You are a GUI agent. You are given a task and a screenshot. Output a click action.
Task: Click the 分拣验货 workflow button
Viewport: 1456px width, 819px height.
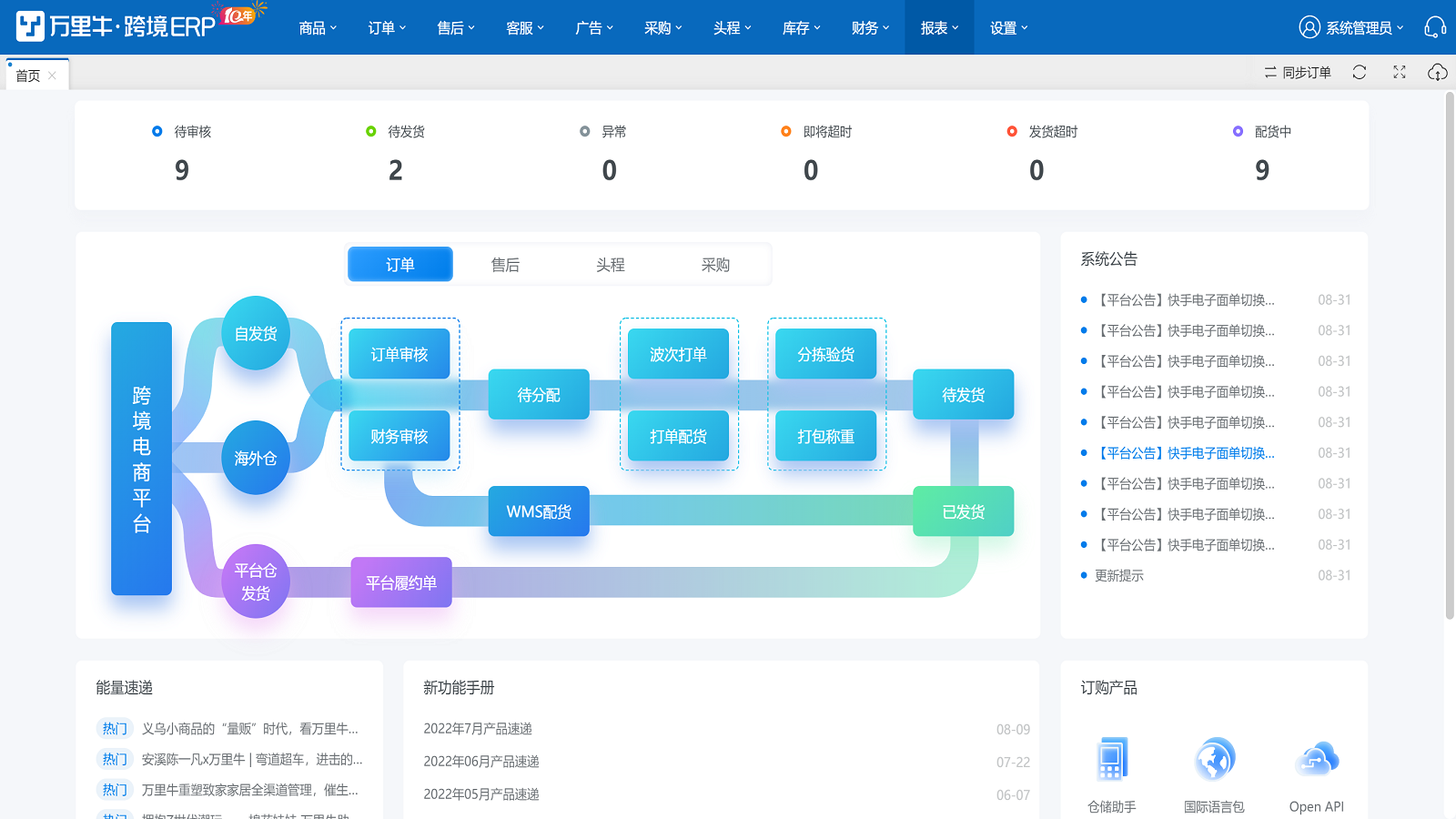826,354
